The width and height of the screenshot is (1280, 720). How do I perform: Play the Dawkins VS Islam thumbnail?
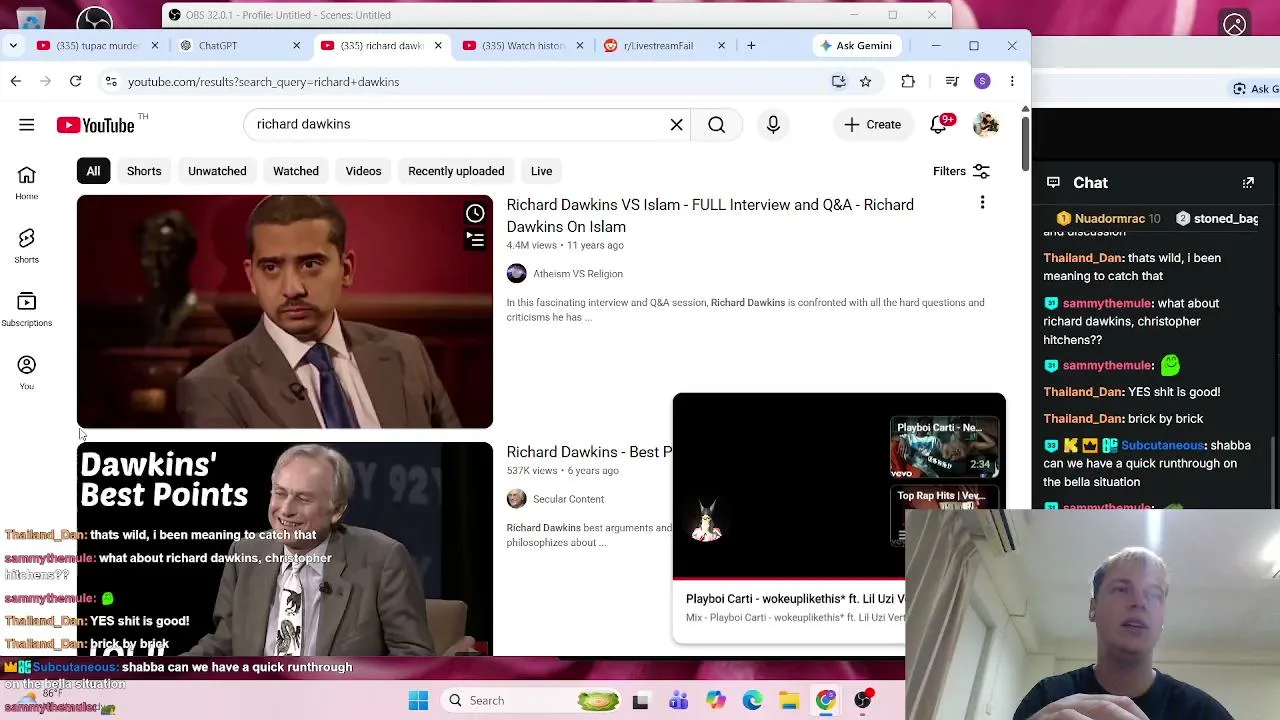tap(285, 311)
